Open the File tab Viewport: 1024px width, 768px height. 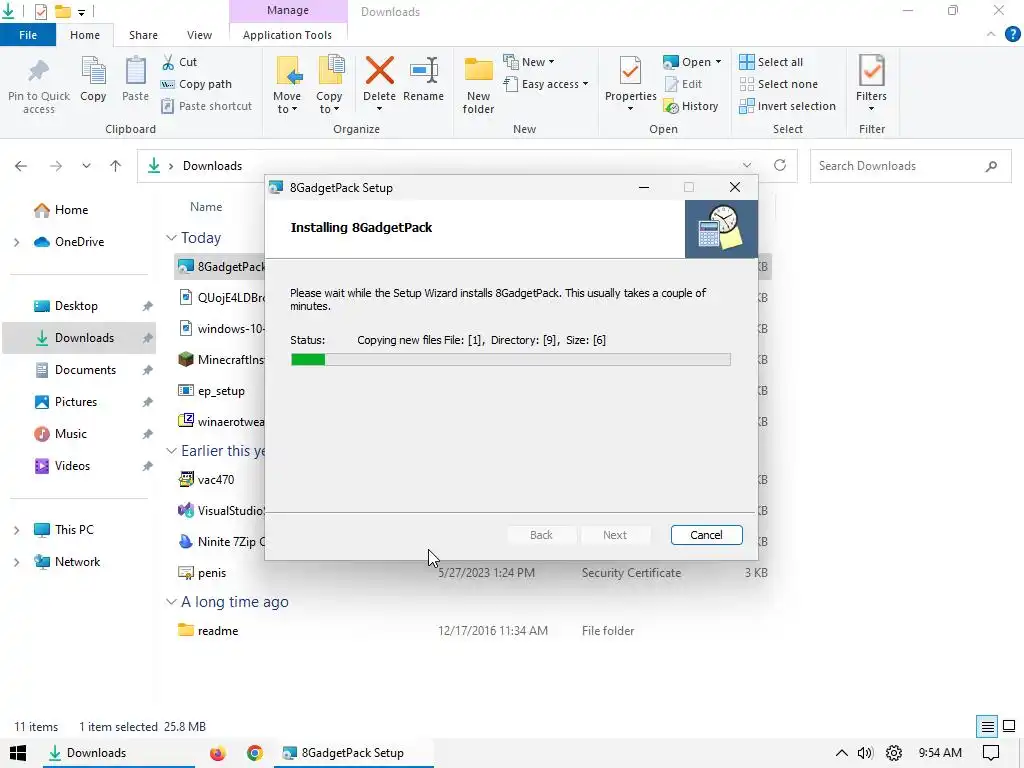[27, 35]
